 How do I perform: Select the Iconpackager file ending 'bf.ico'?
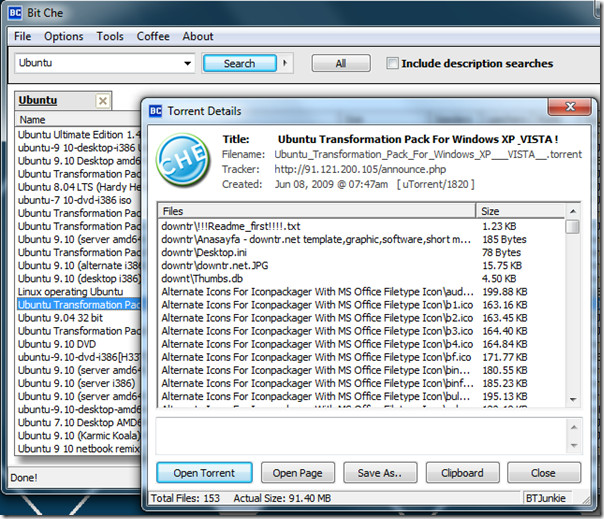click(x=361, y=357)
